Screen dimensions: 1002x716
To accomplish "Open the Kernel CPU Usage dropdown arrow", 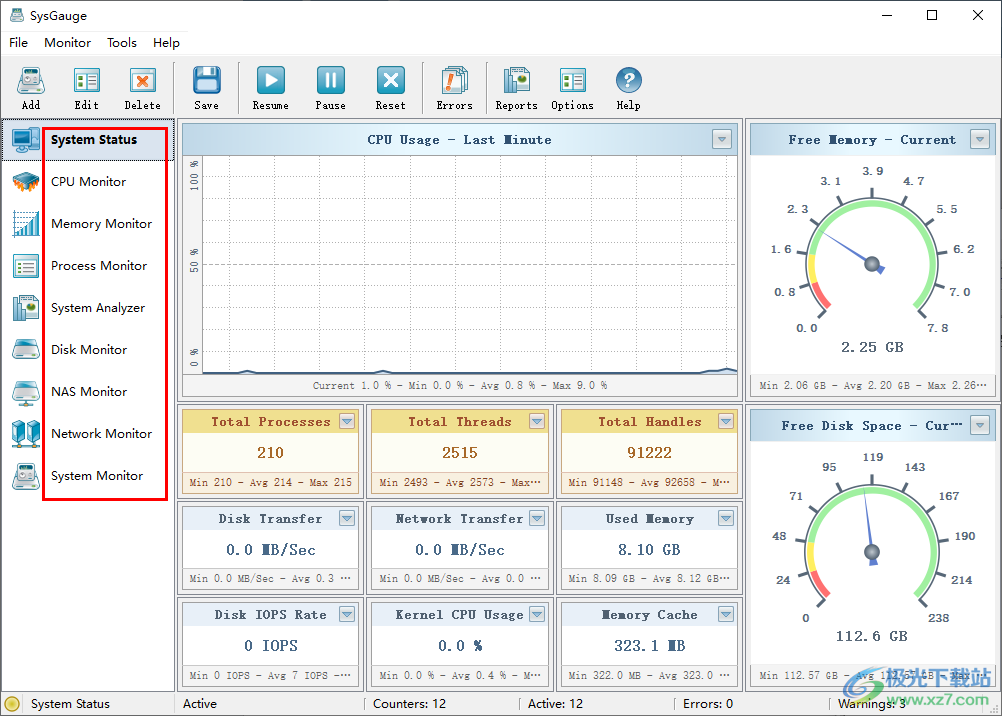I will [537, 614].
